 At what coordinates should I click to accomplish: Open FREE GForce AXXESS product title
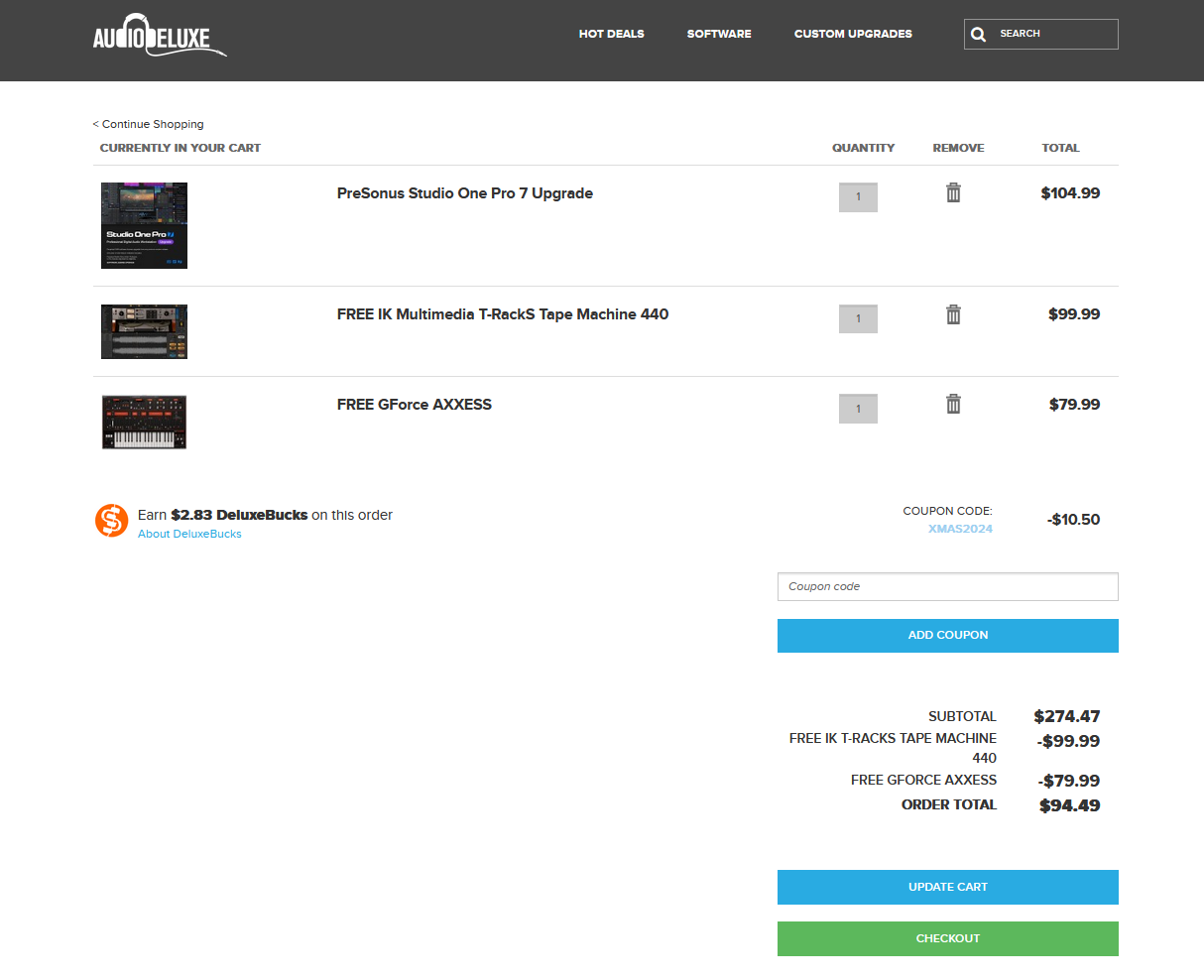point(415,405)
